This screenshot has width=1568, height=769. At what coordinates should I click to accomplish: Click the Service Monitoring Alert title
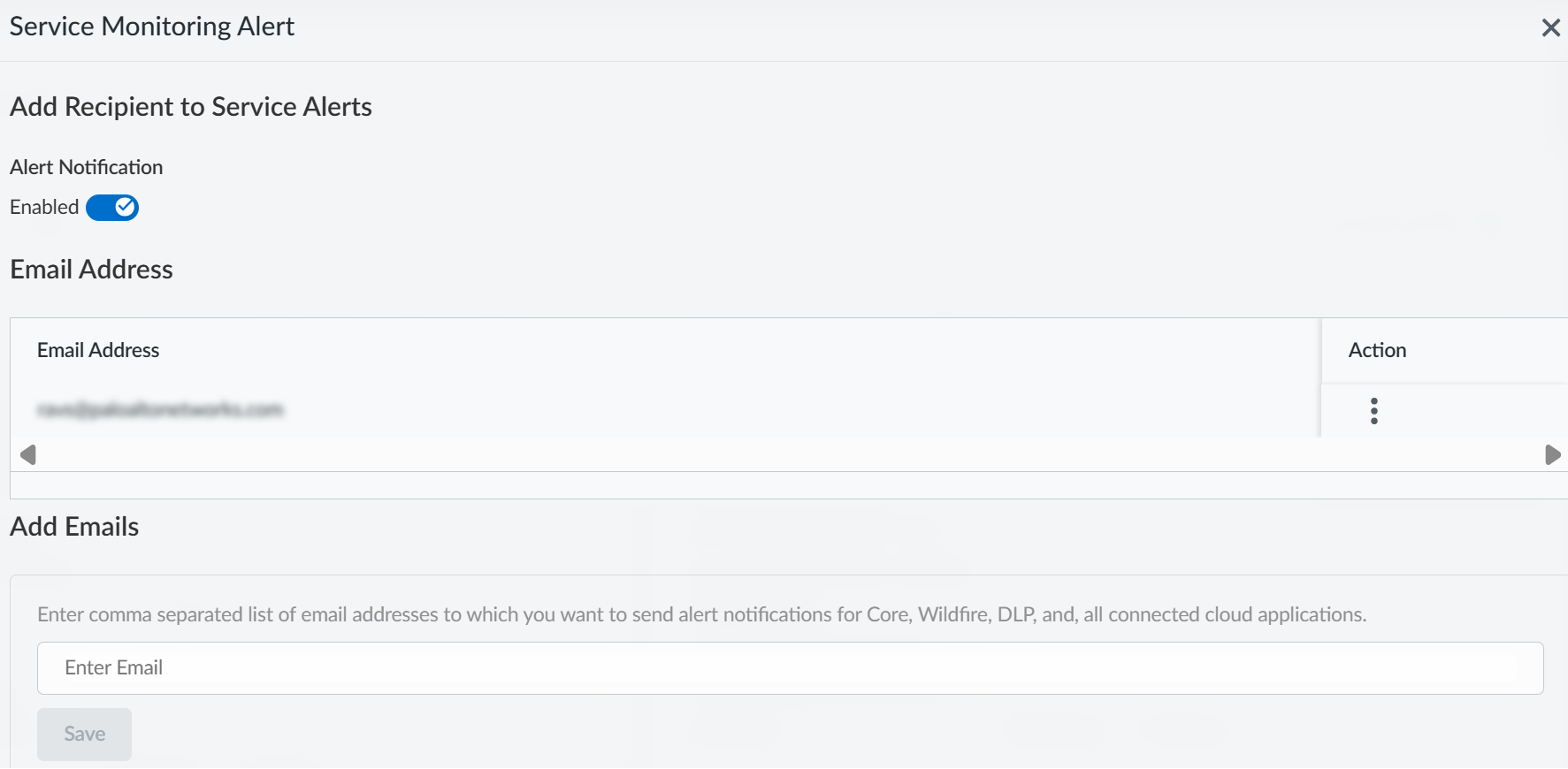point(152,27)
